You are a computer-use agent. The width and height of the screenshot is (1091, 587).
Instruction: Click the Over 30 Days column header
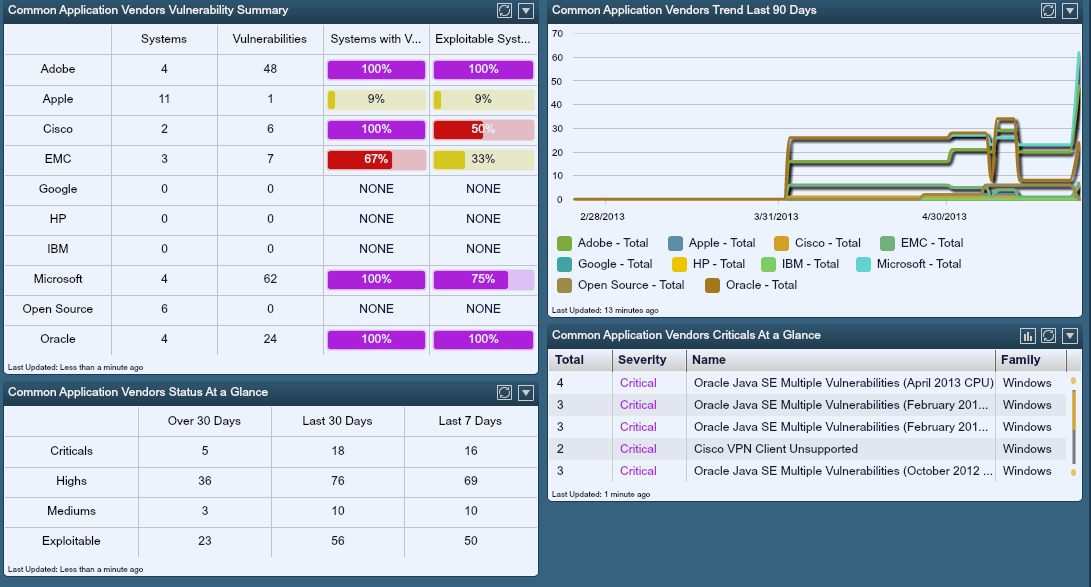[204, 421]
